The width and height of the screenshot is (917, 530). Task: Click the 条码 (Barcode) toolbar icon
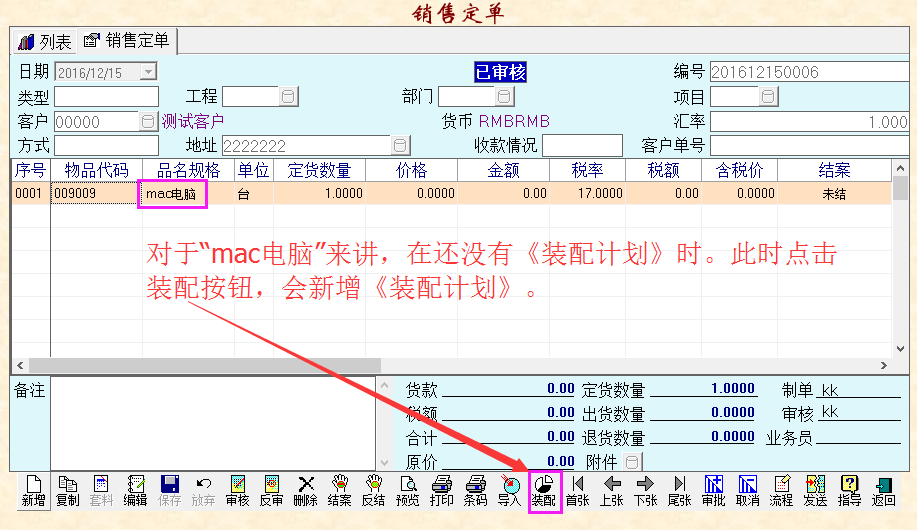tap(475, 491)
